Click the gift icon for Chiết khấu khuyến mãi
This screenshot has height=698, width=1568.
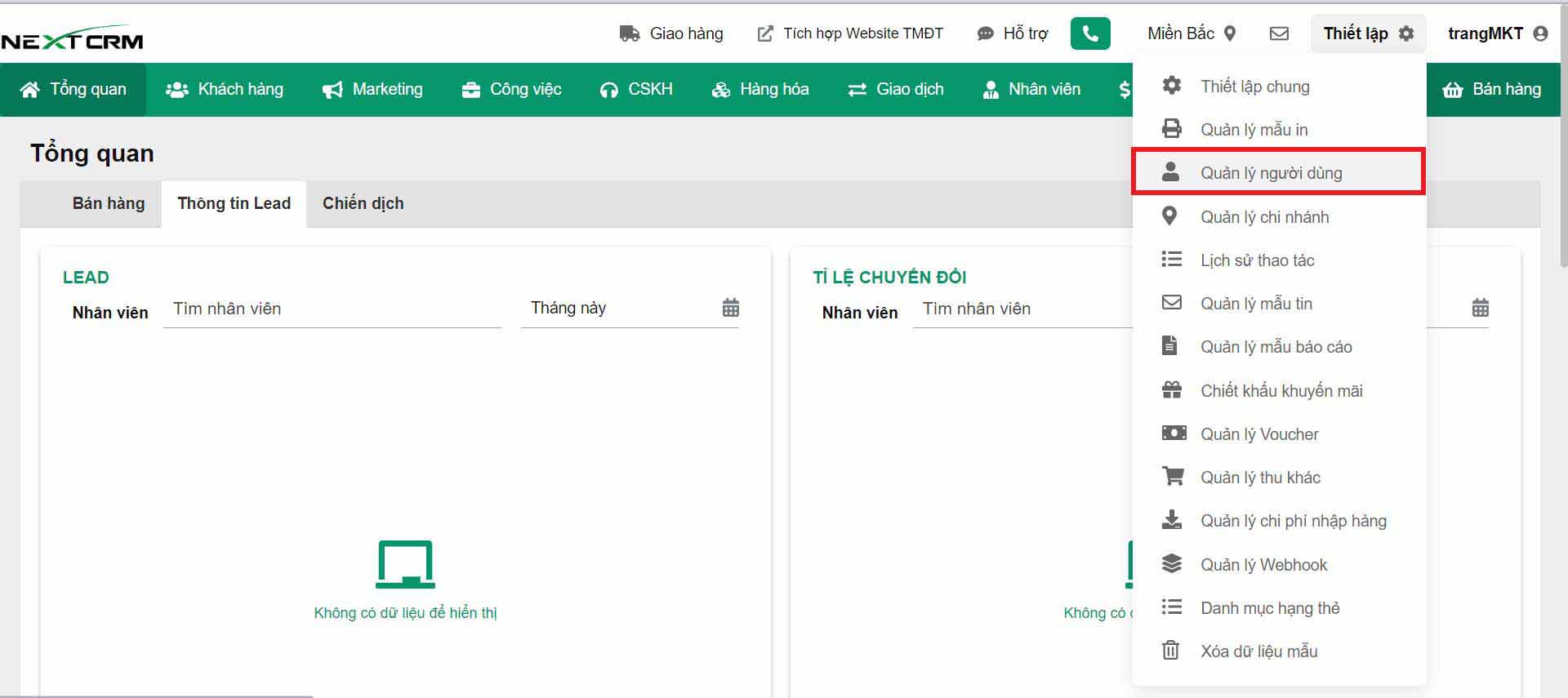tap(1171, 390)
